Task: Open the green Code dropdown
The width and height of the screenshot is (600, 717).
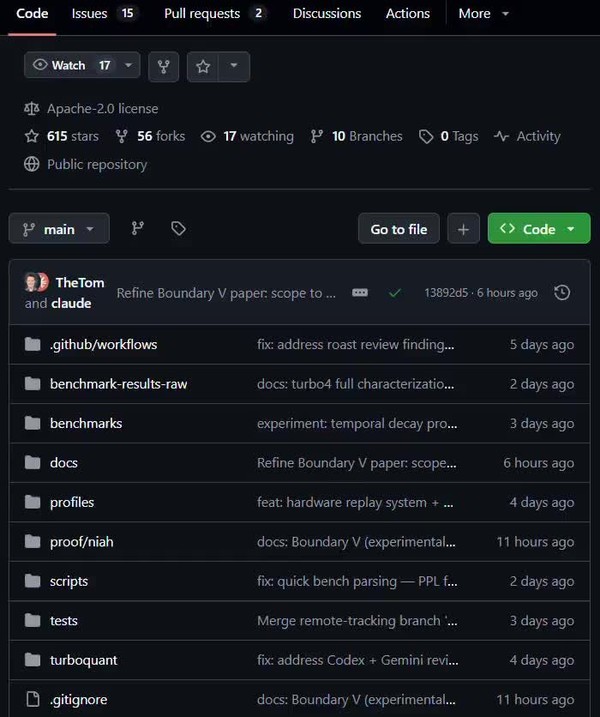Action: click(x=539, y=229)
